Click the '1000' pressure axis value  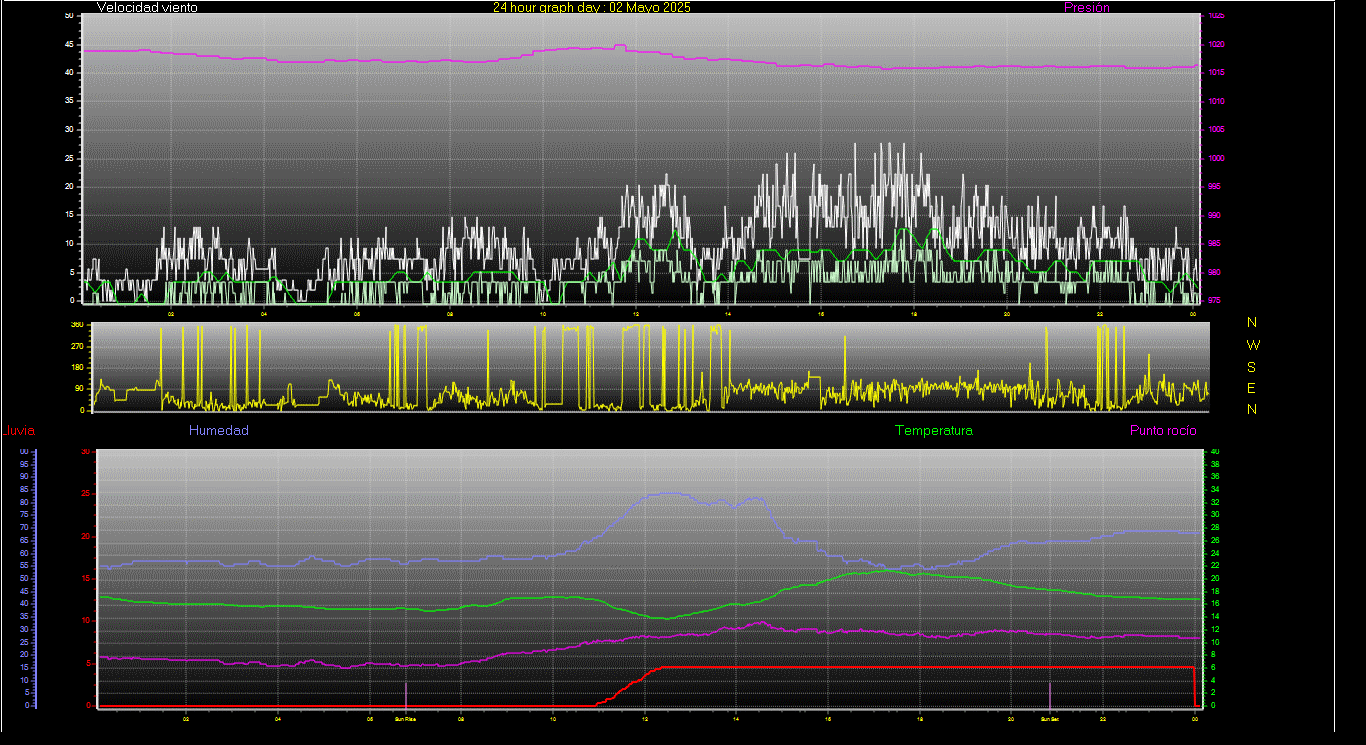[1215, 158]
